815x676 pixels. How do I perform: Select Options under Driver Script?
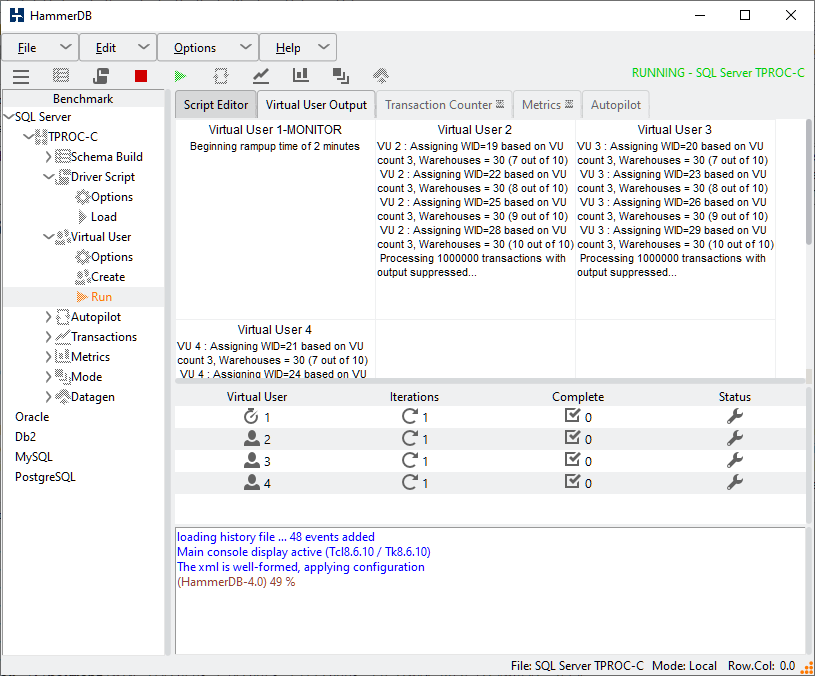[112, 197]
